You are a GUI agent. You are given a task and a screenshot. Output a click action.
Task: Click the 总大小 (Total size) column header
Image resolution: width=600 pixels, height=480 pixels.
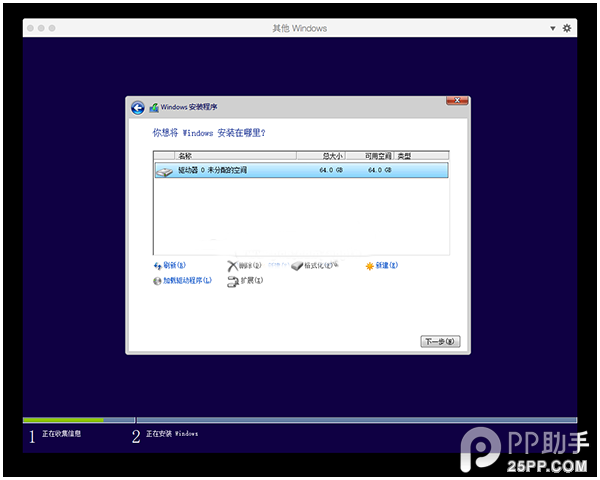(x=321, y=156)
